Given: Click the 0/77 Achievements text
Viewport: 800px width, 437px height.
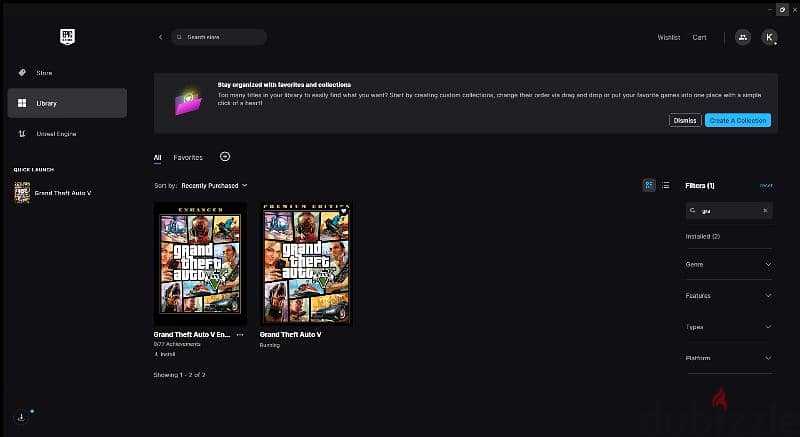Looking at the screenshot, I should point(177,344).
